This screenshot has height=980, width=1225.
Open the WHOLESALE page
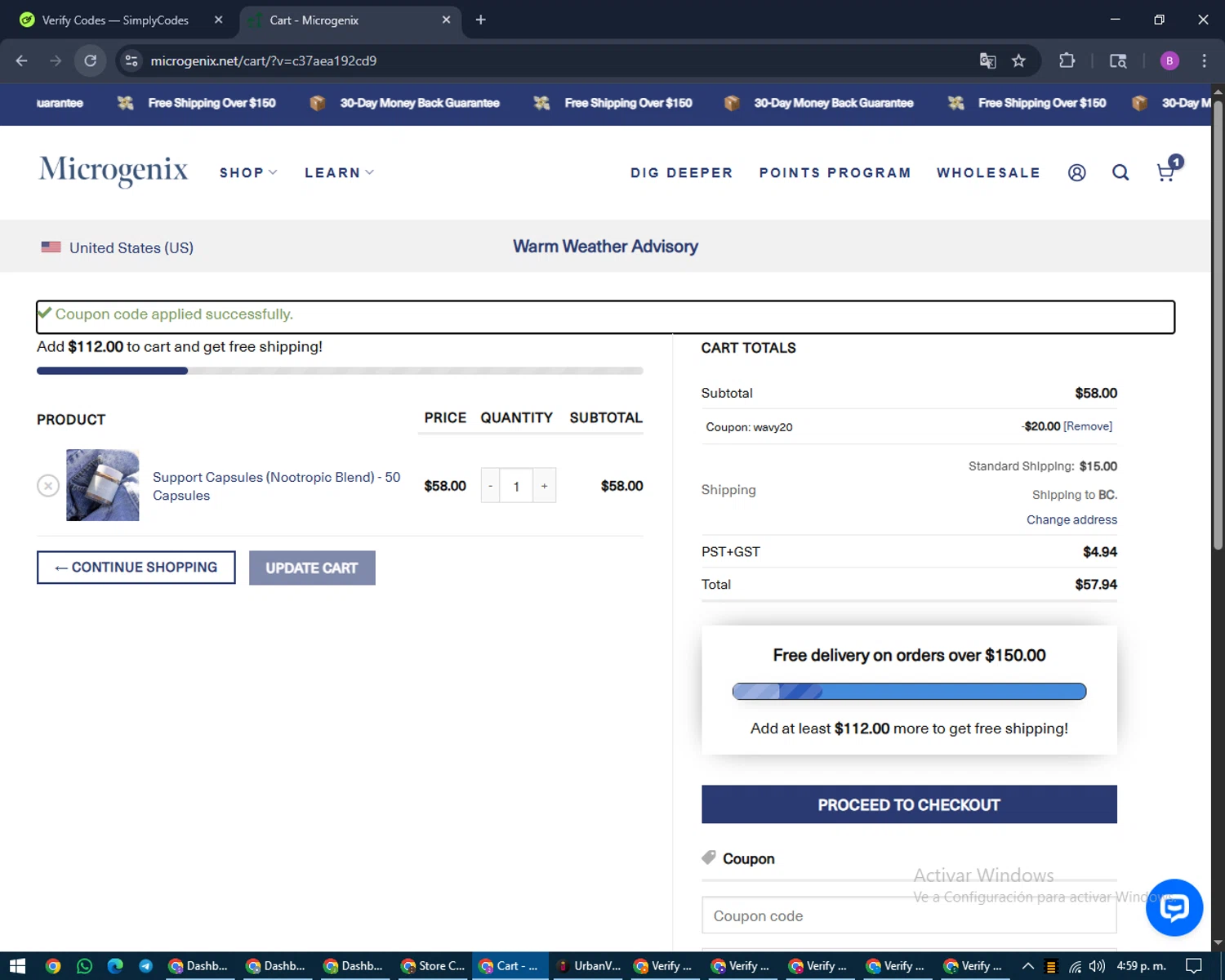[988, 173]
